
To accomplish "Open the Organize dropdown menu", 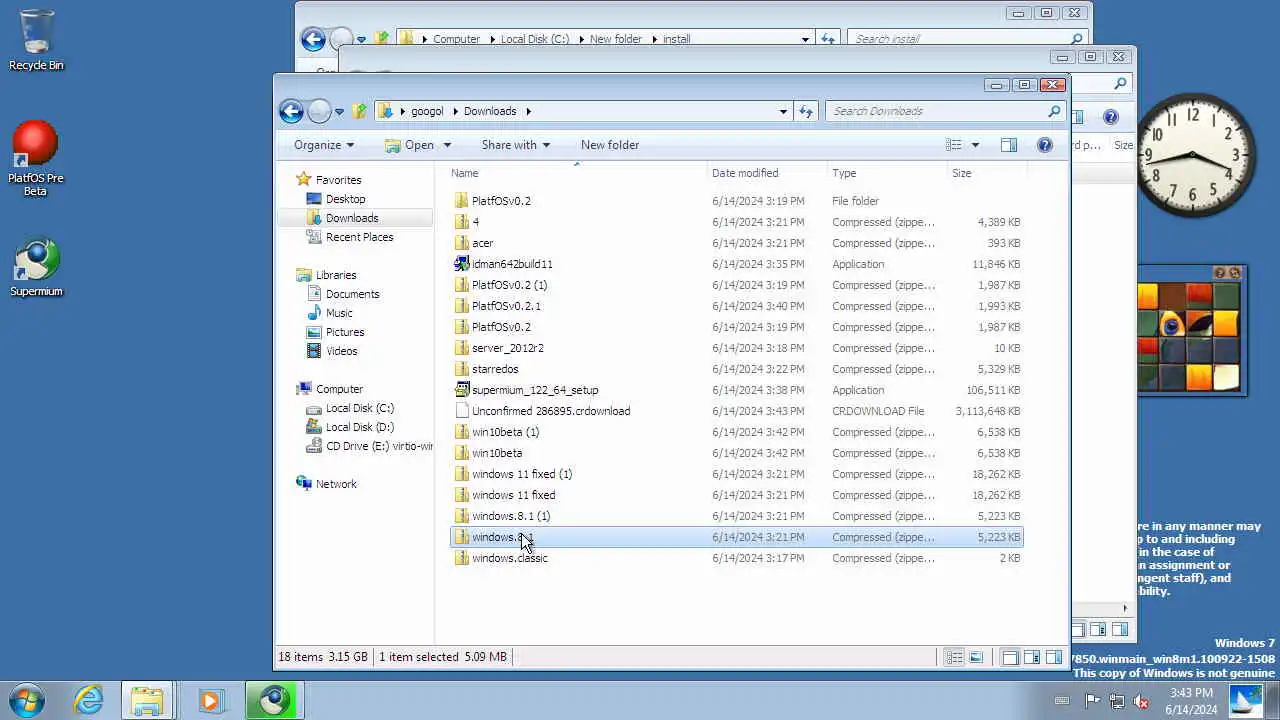I will coord(324,145).
